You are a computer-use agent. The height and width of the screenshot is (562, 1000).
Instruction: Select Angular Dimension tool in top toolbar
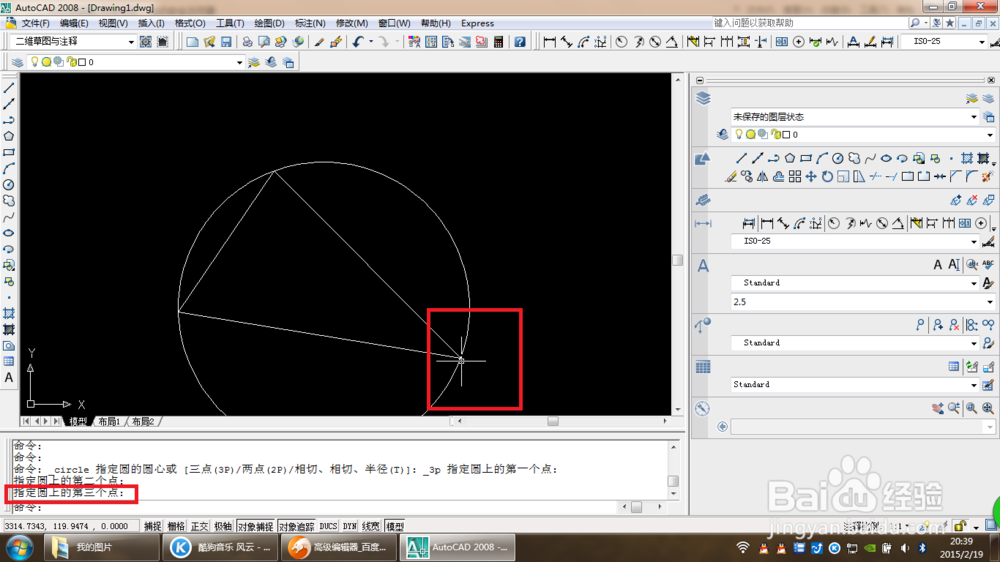[x=672, y=42]
